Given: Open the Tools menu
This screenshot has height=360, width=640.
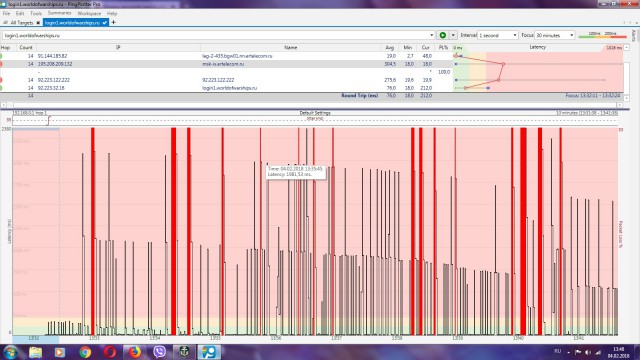Looking at the screenshot, I should pos(36,13).
